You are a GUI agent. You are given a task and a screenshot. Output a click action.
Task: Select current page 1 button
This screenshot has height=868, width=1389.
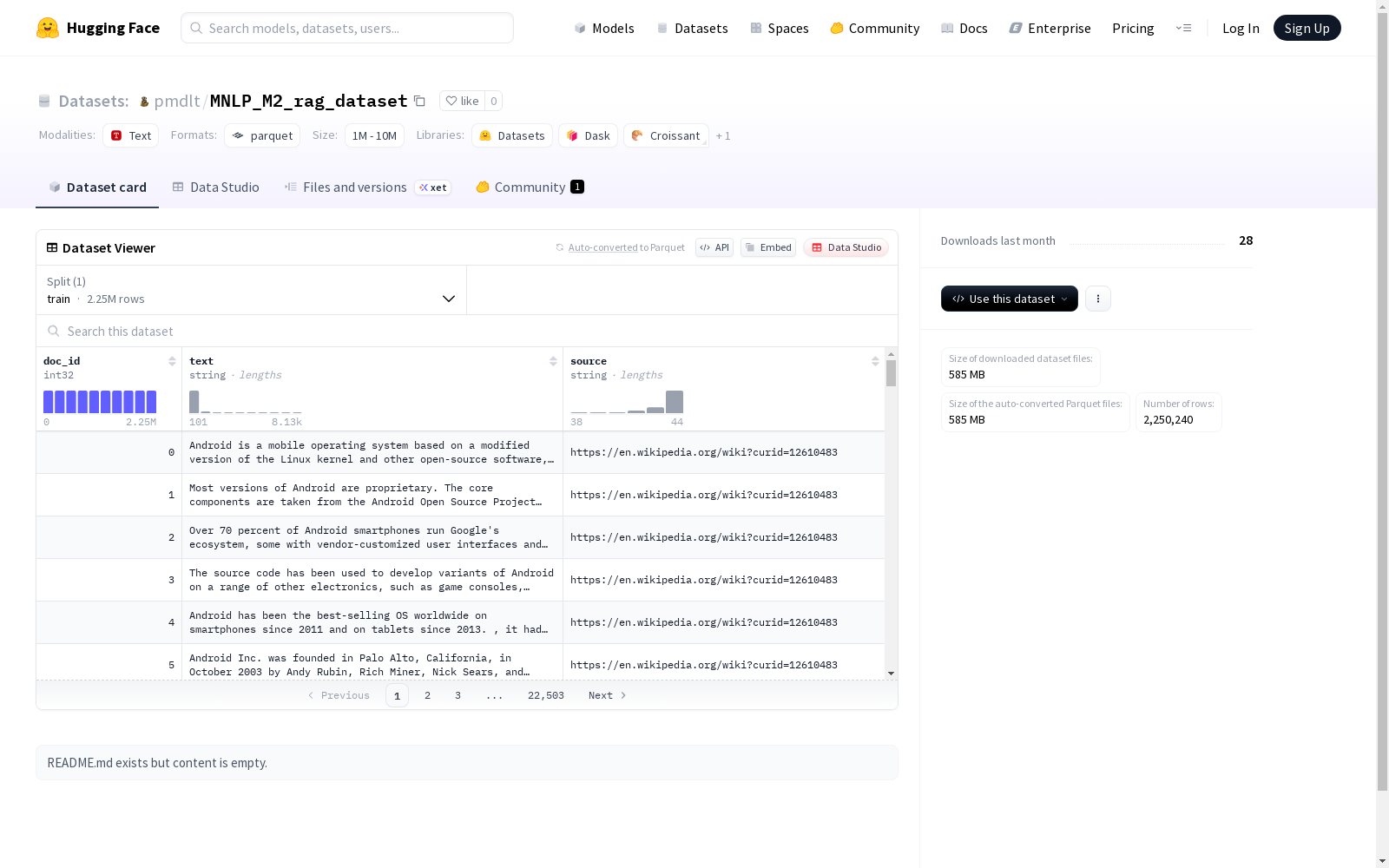pyautogui.click(x=397, y=695)
